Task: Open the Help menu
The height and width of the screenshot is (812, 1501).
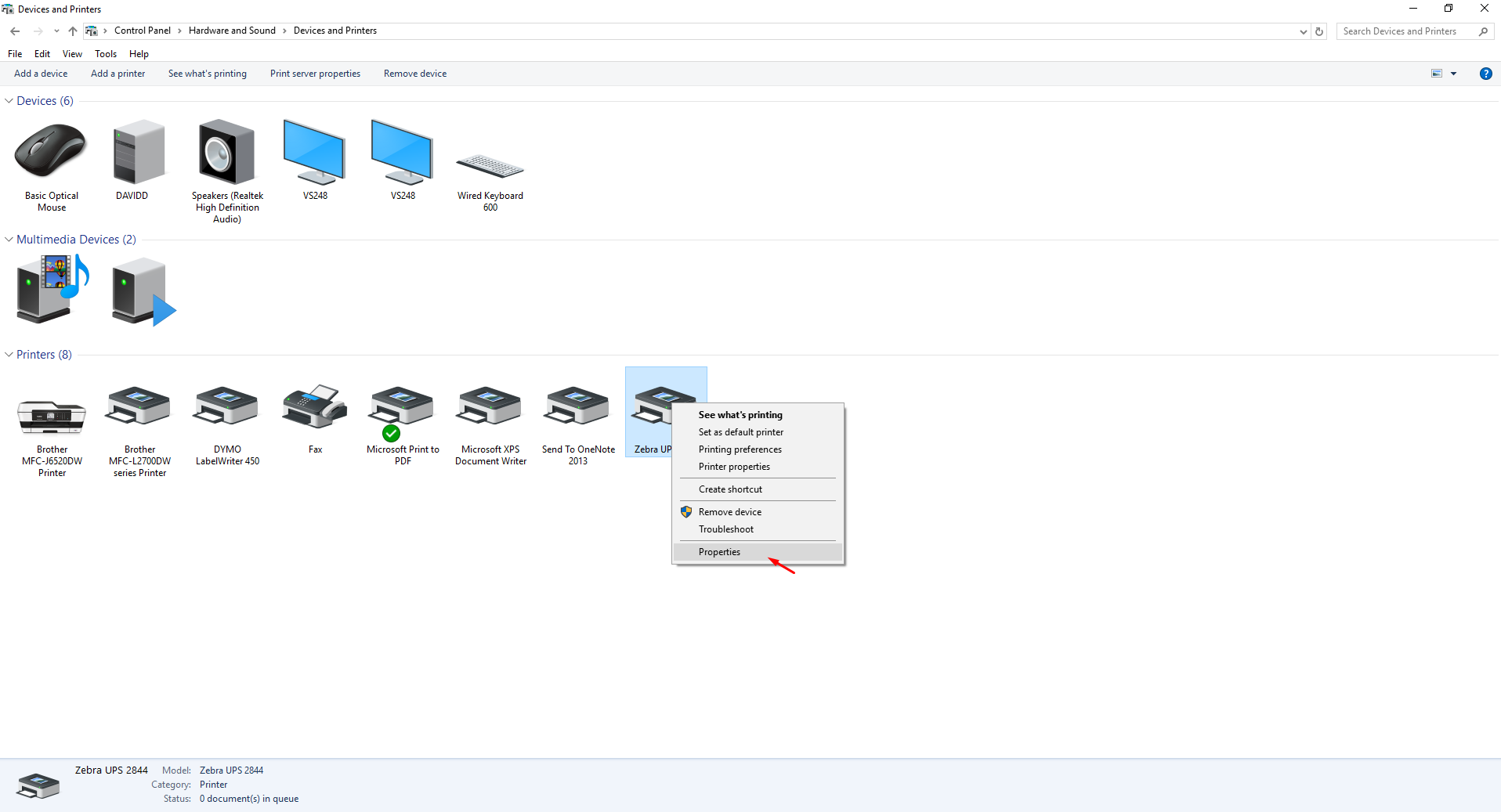Action: tap(139, 54)
